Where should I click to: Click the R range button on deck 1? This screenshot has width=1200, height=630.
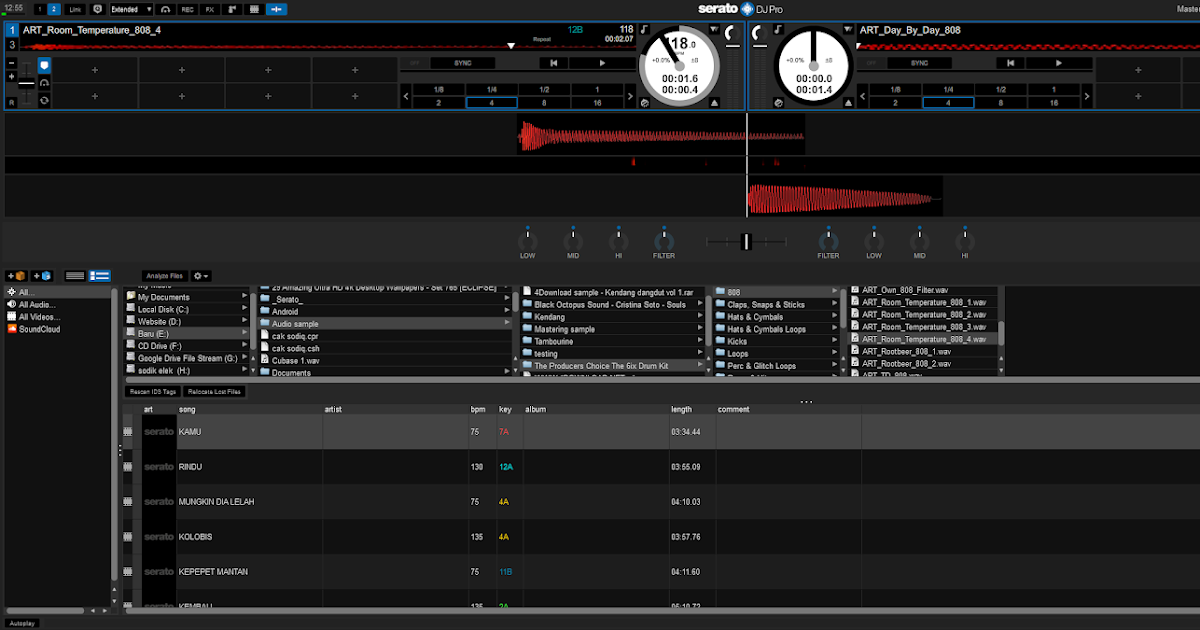coord(12,102)
